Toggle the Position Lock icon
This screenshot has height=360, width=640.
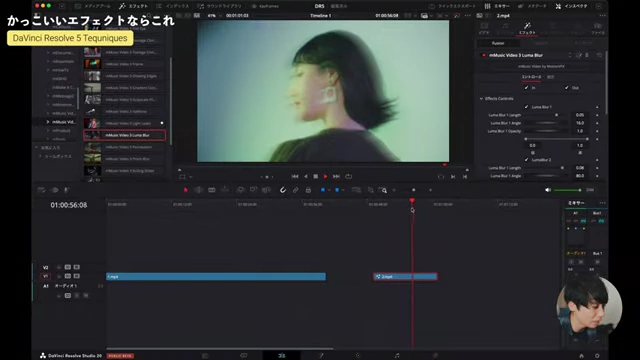pyautogui.click(x=308, y=190)
